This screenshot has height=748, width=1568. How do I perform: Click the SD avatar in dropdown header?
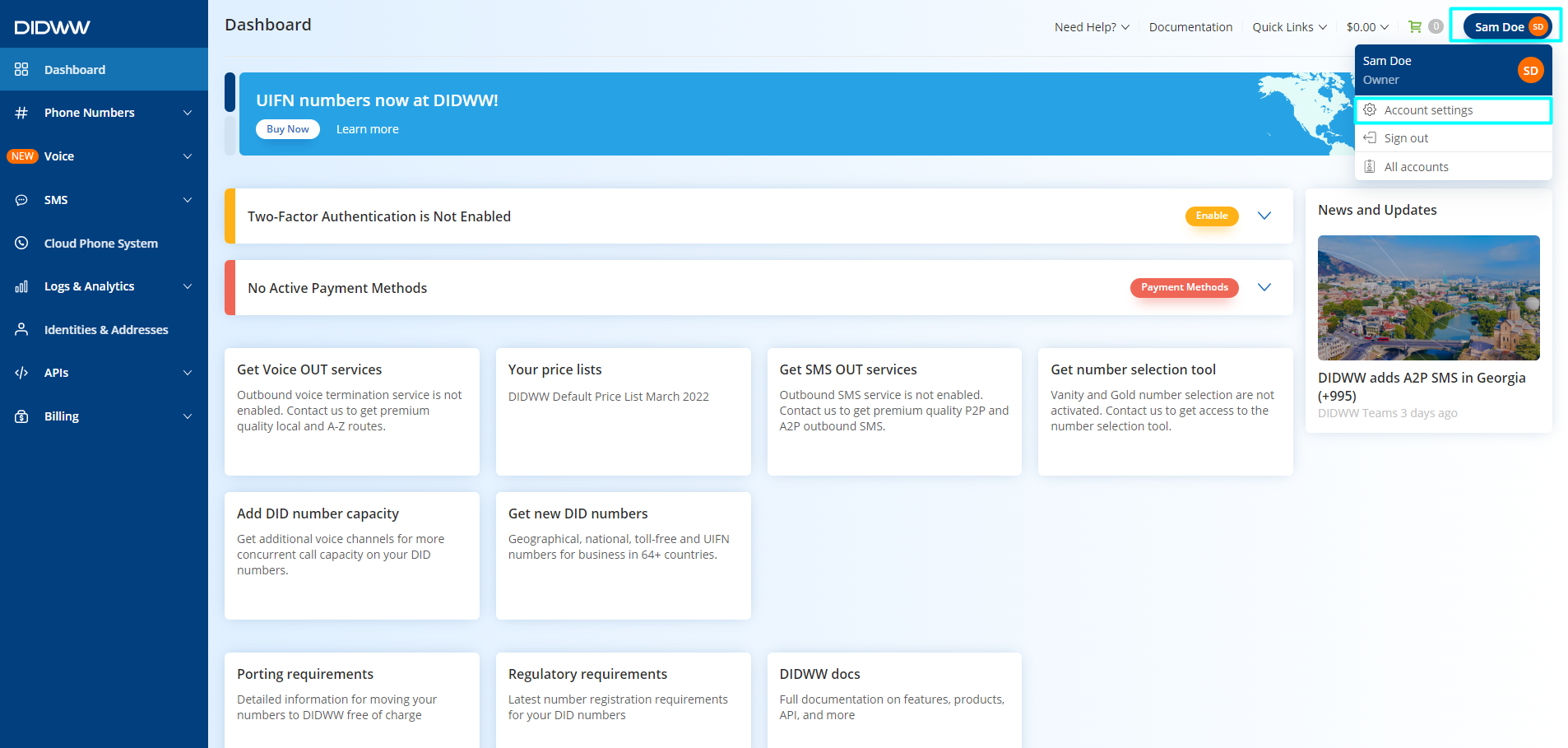1530,70
